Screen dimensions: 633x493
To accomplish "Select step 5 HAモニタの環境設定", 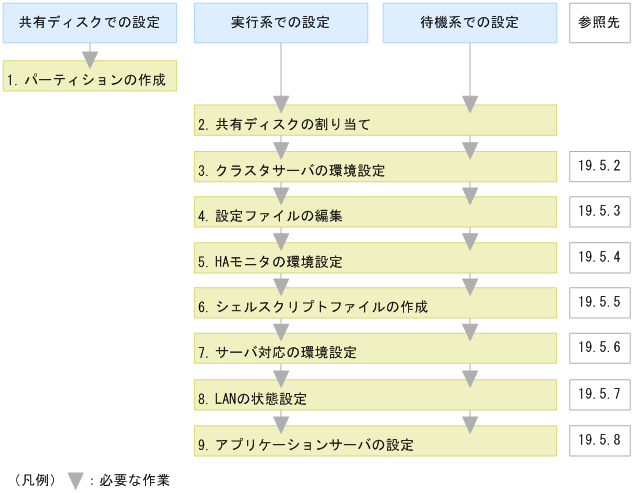I will pyautogui.click(x=375, y=260).
